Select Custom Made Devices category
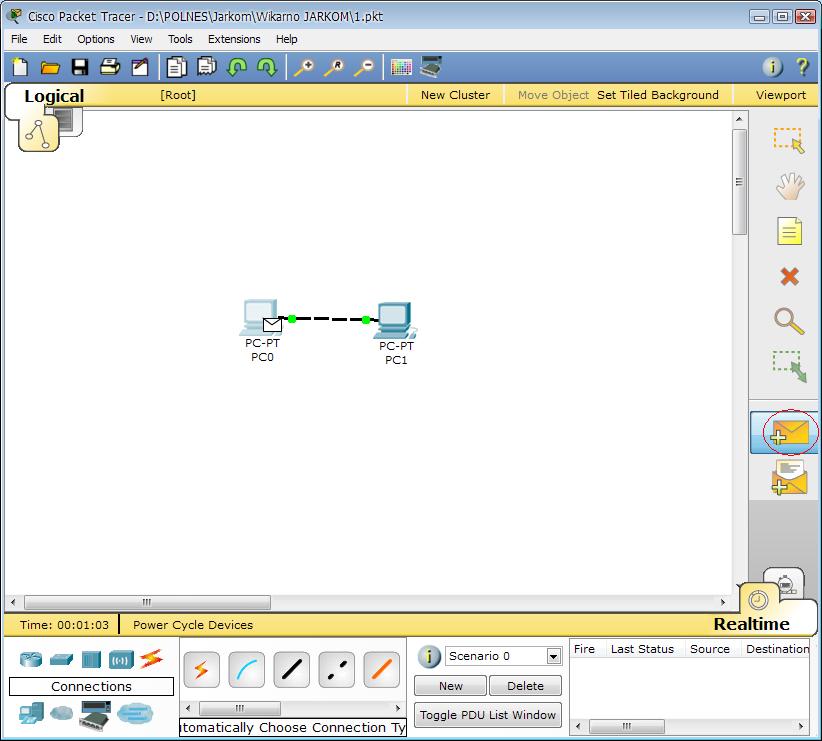This screenshot has width=822, height=741. point(95,715)
